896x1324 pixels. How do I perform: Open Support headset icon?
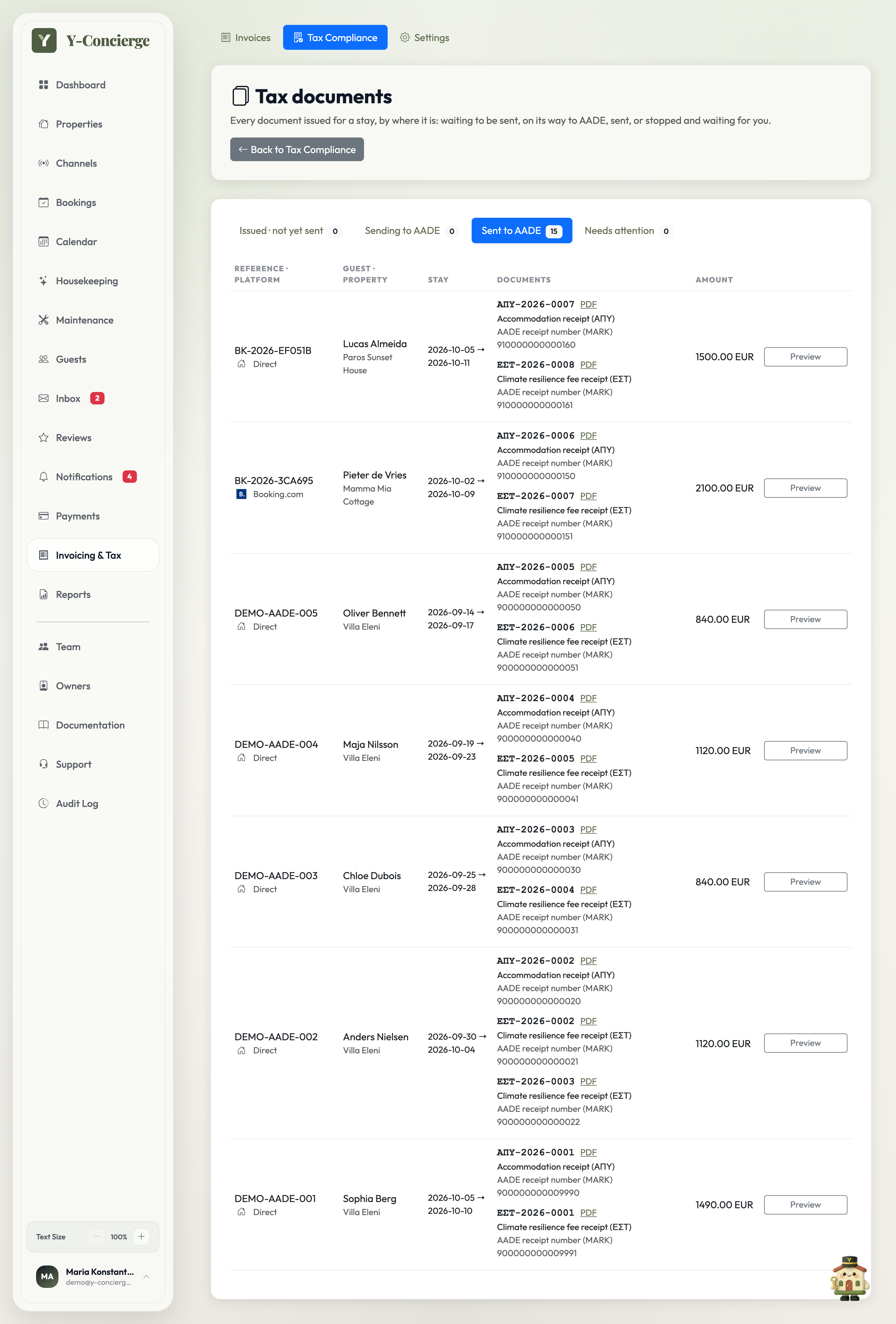click(x=43, y=764)
